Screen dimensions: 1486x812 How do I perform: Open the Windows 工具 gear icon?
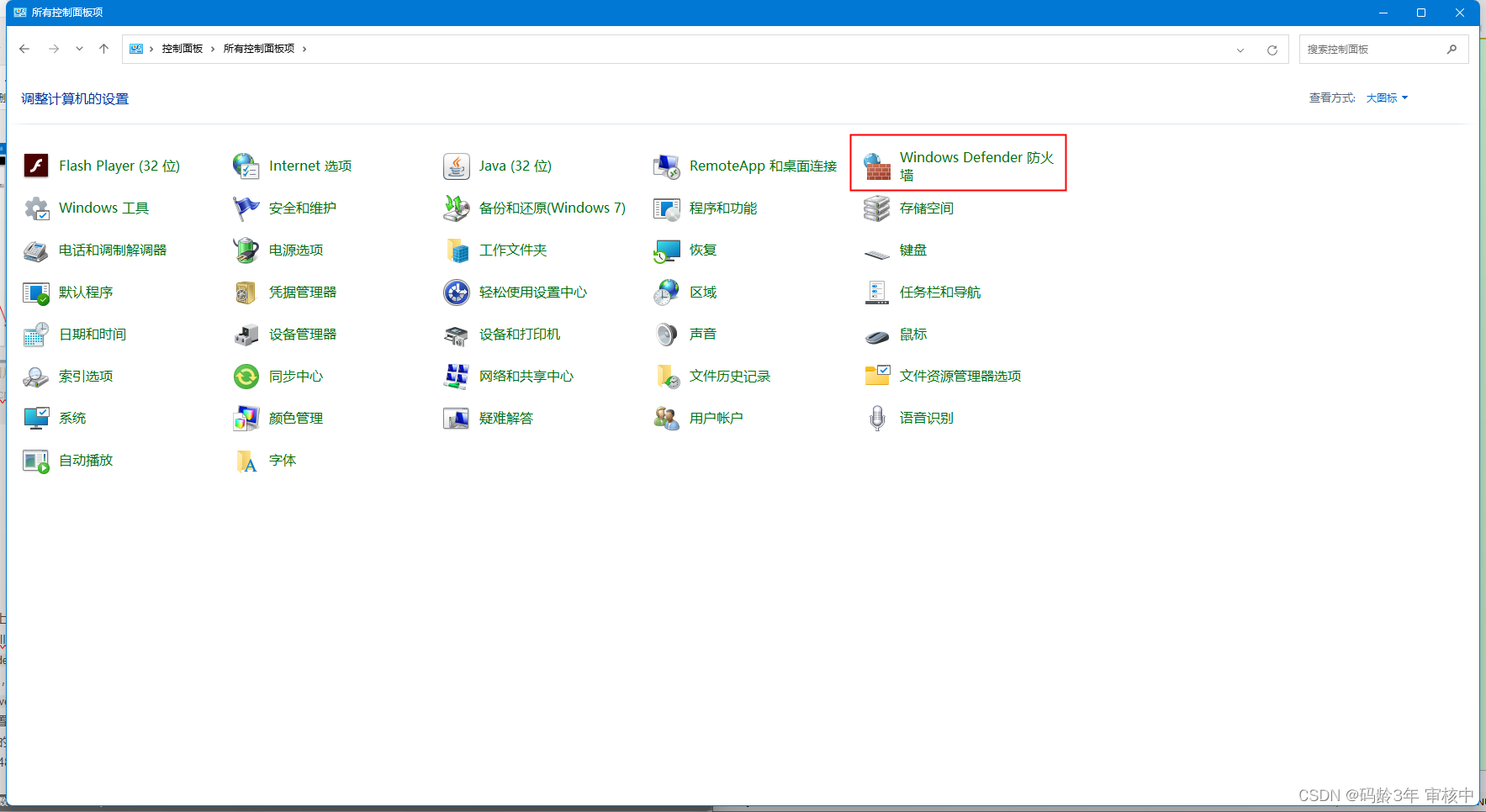click(x=36, y=208)
